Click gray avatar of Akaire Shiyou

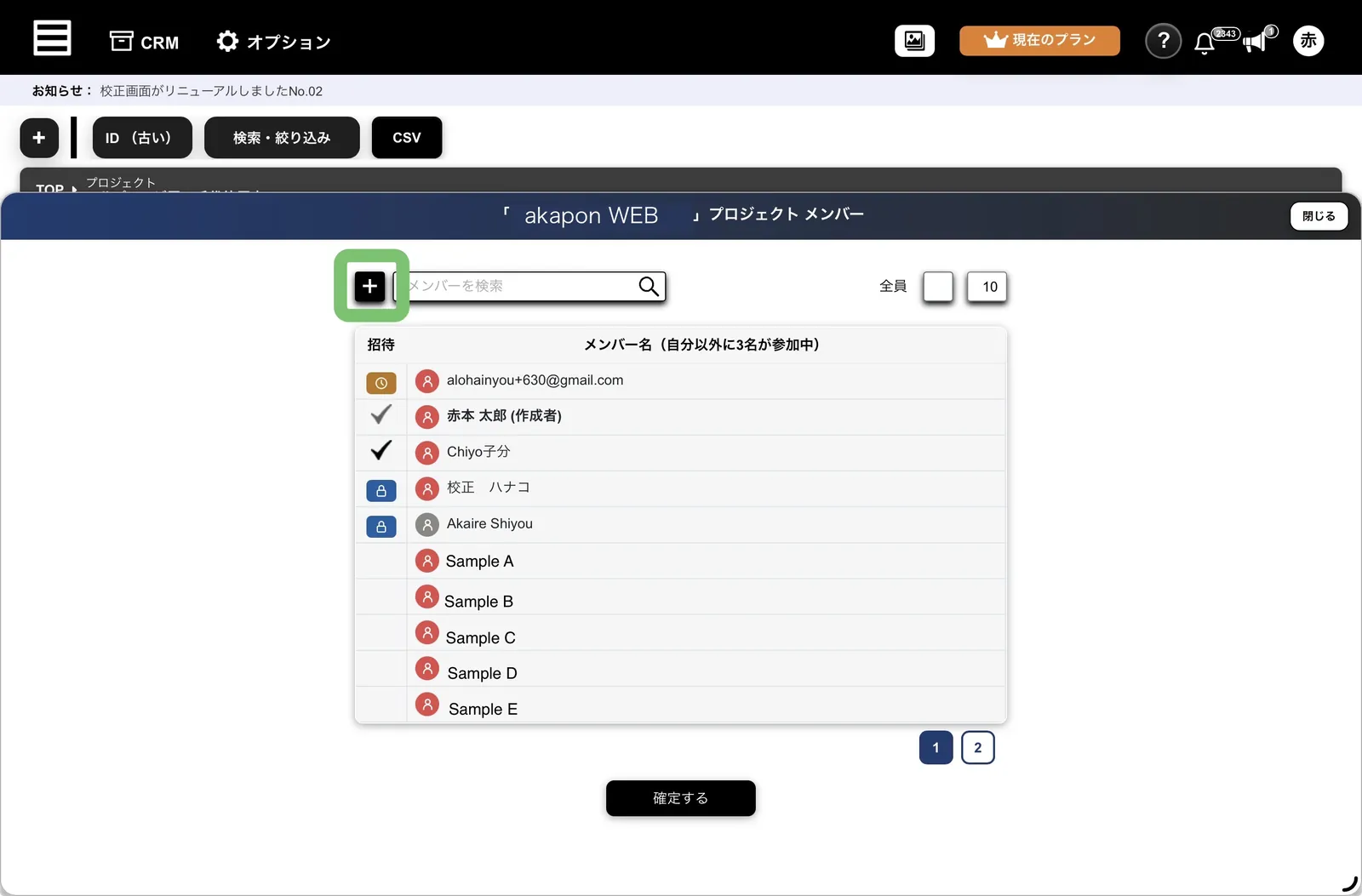(x=427, y=525)
